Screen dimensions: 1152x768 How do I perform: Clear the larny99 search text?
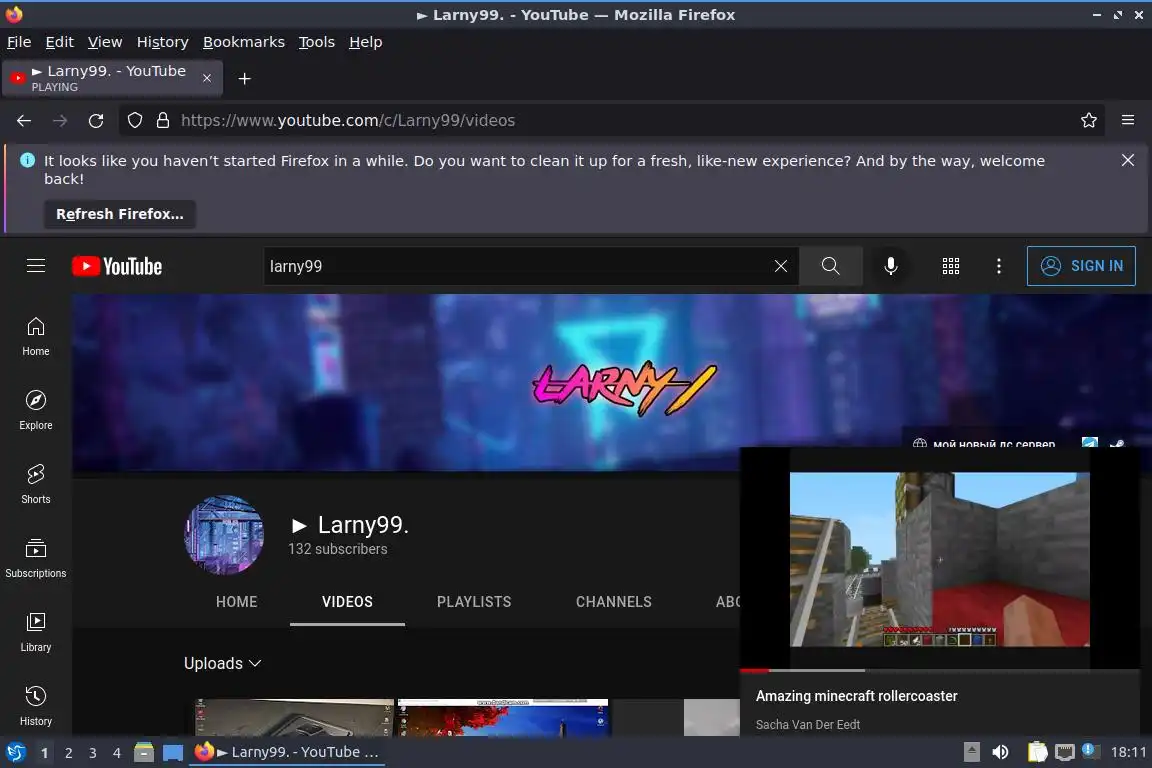(780, 266)
